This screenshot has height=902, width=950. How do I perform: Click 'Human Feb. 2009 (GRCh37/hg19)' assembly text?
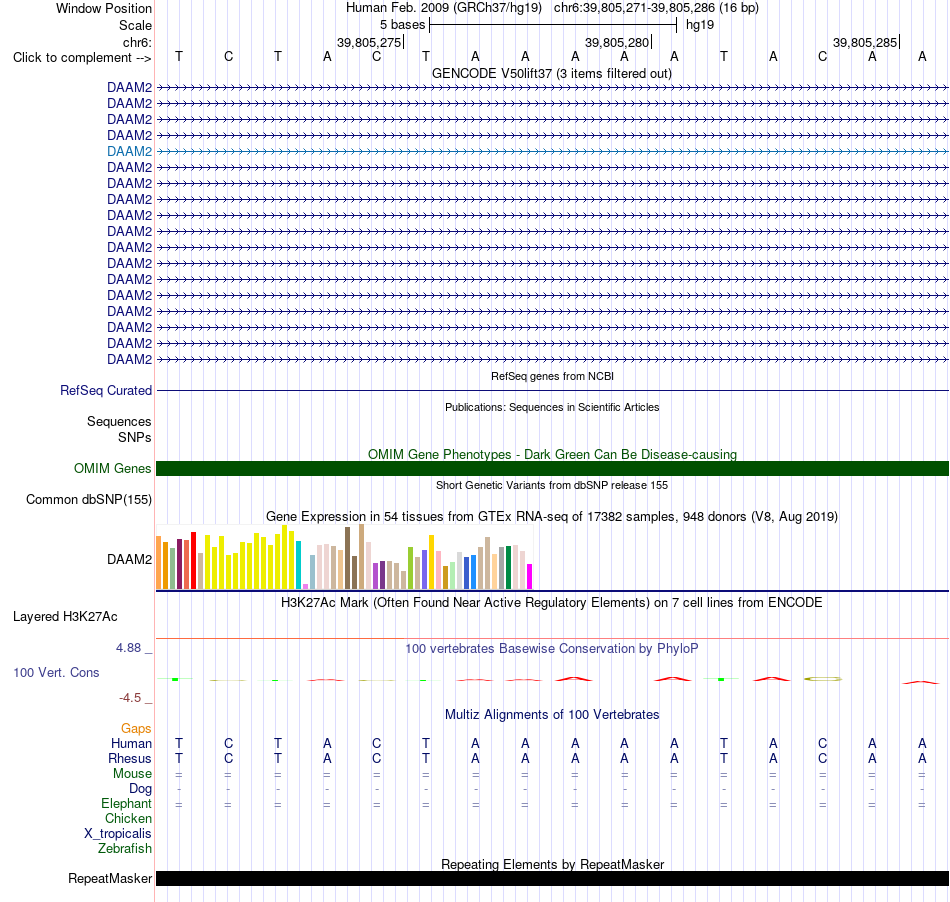point(443,8)
